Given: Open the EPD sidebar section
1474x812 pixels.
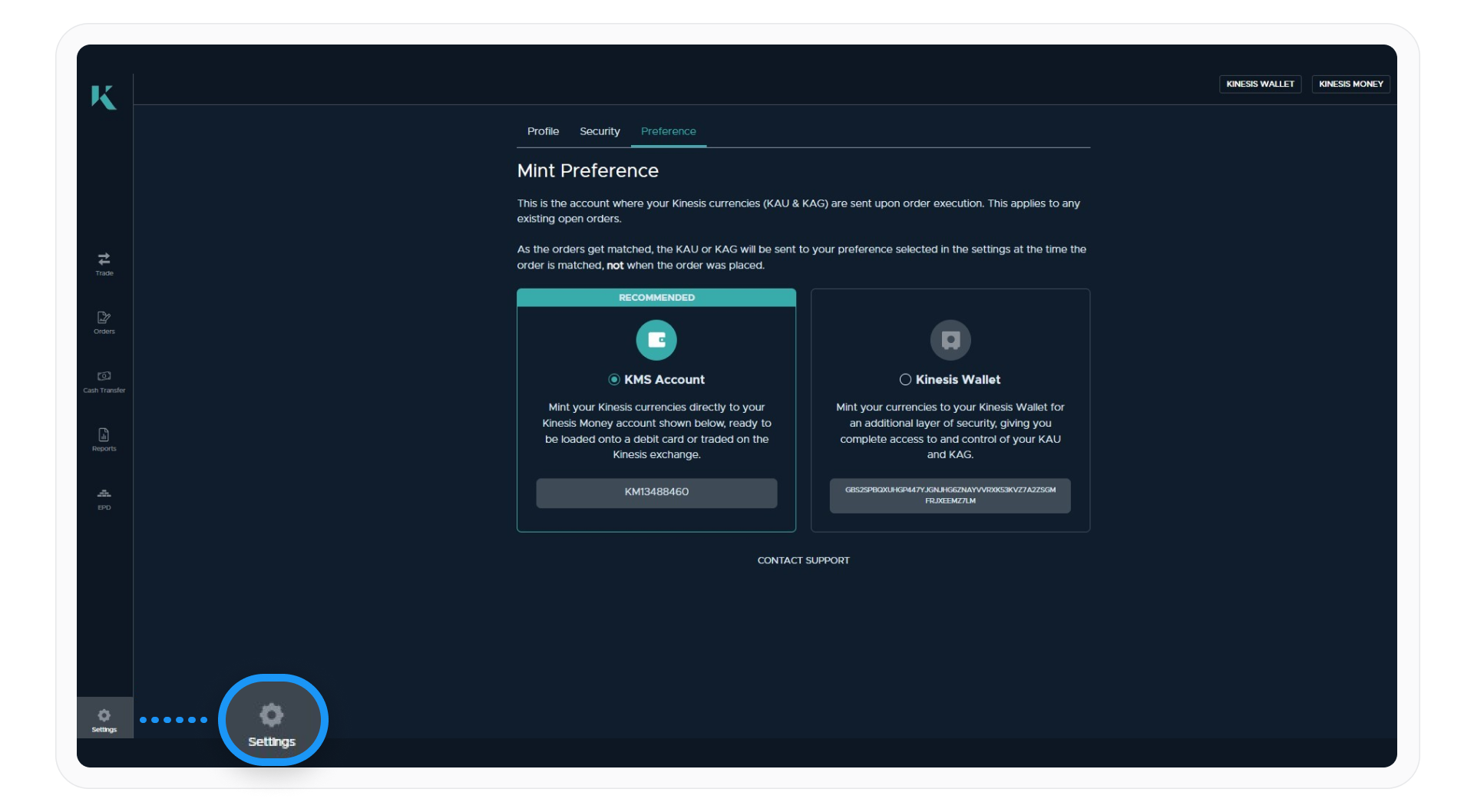Looking at the screenshot, I should (x=104, y=499).
